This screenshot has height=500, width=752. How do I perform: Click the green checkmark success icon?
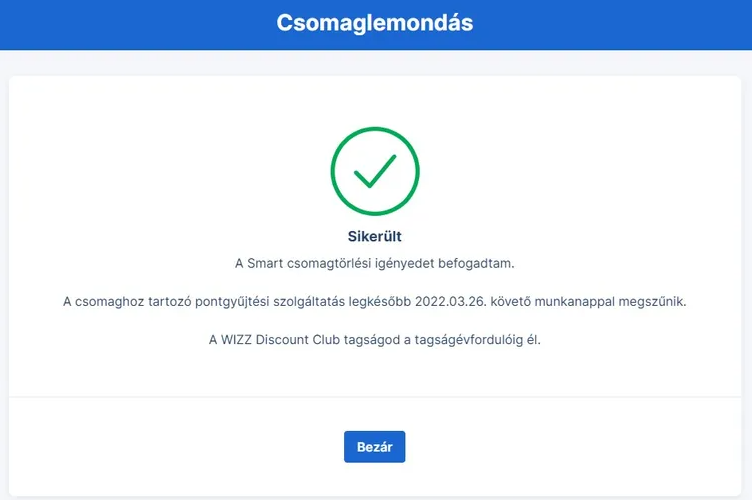[x=375, y=171]
